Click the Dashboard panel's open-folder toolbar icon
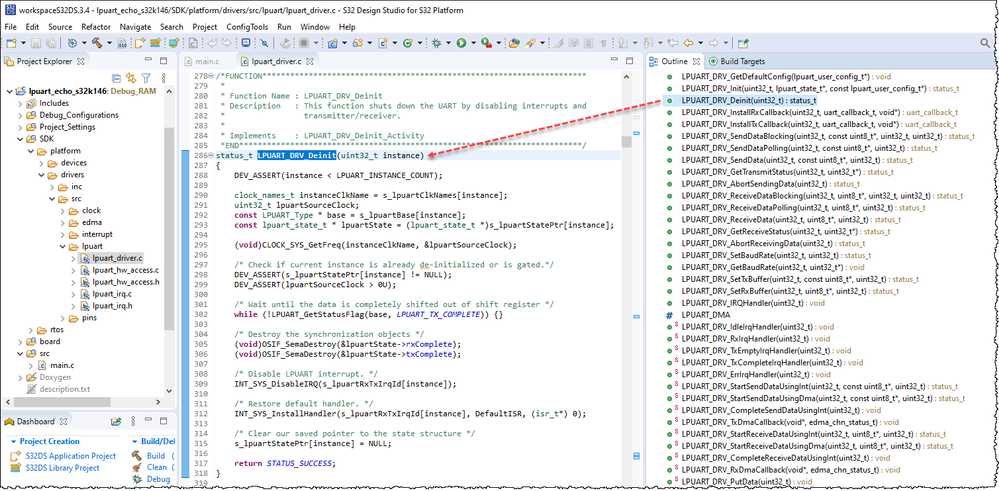The height and width of the screenshot is (491, 999). click(115, 421)
